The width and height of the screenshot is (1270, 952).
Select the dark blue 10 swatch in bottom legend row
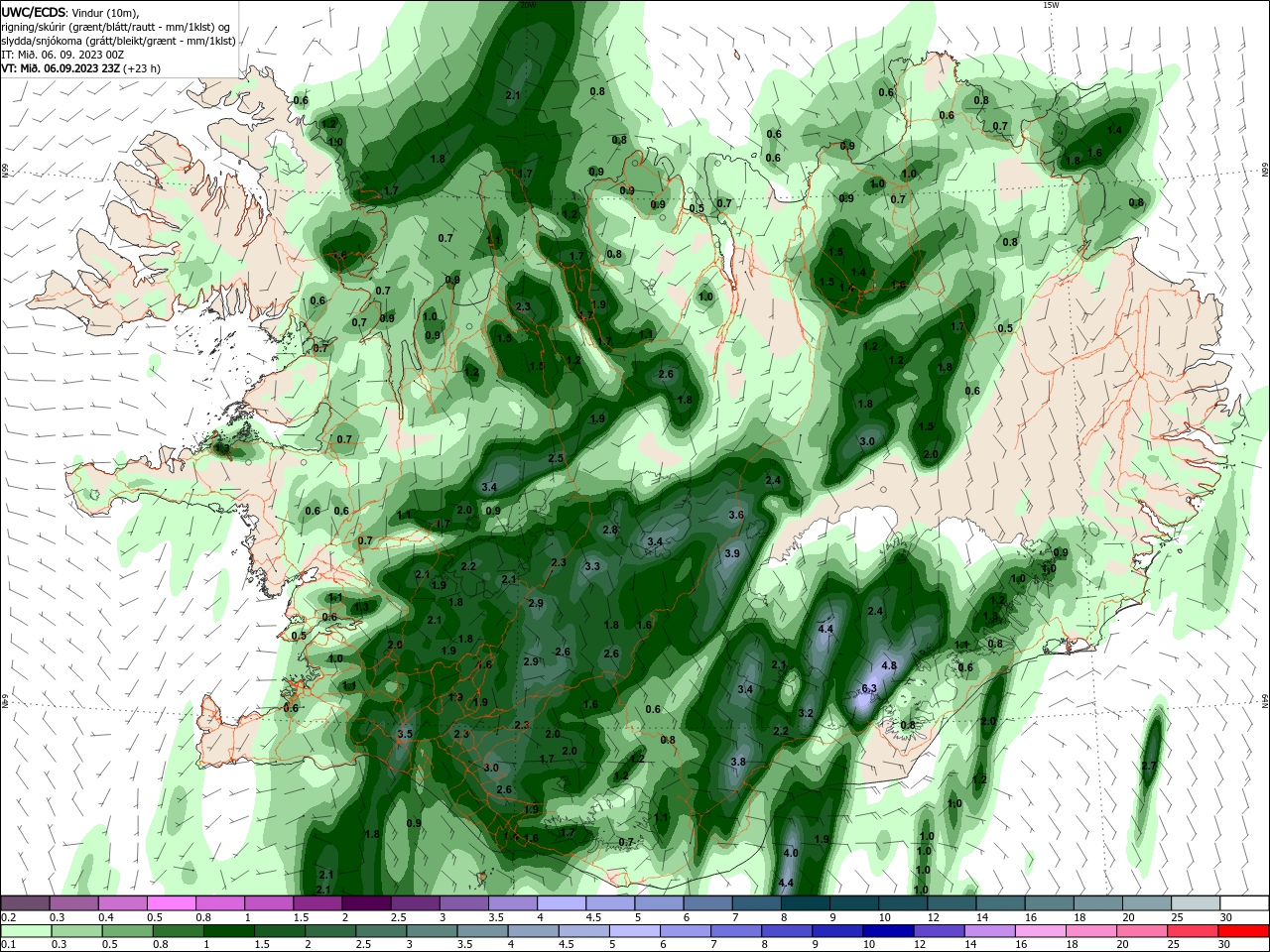click(886, 931)
